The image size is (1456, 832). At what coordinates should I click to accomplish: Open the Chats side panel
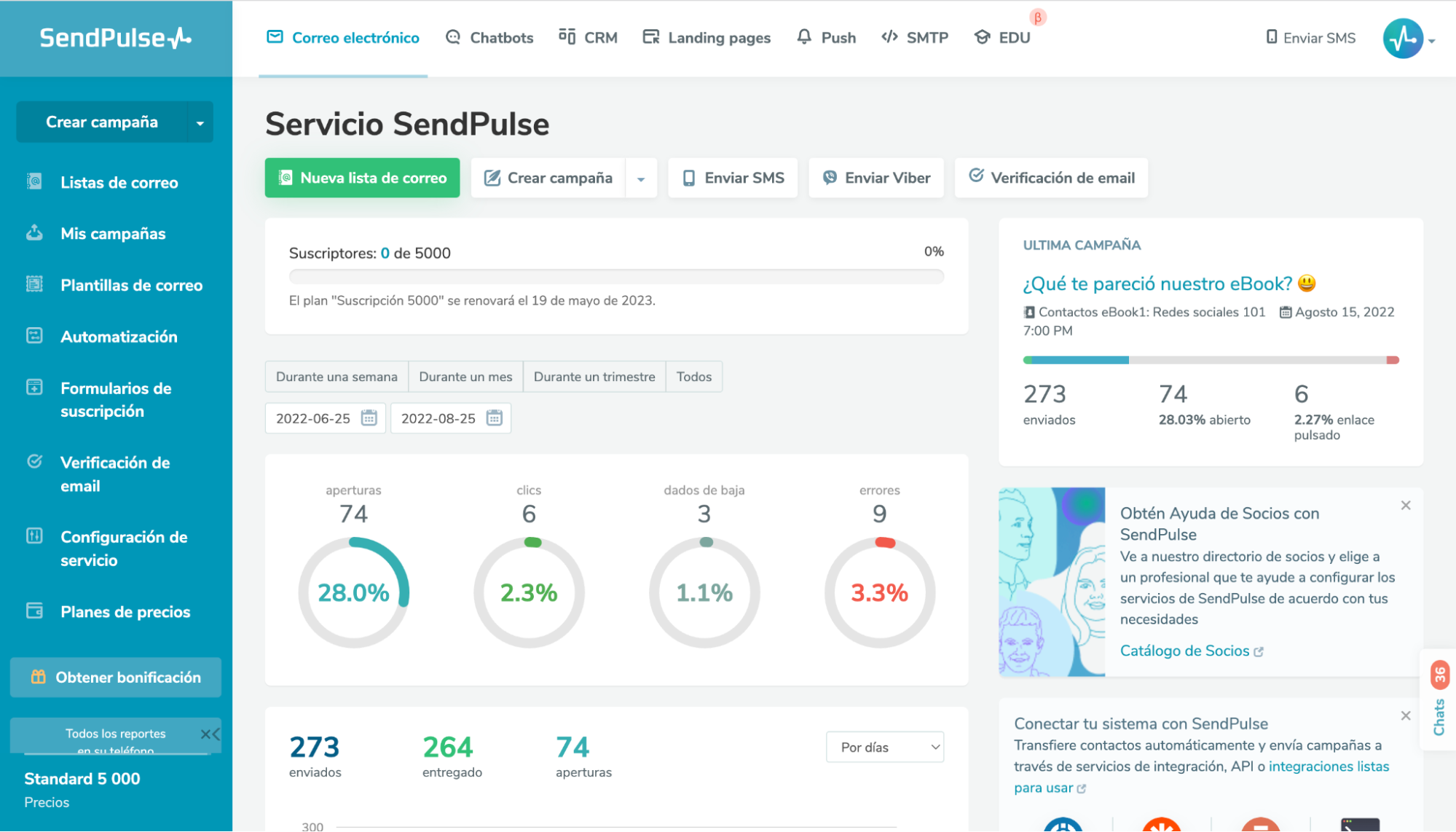1439,699
